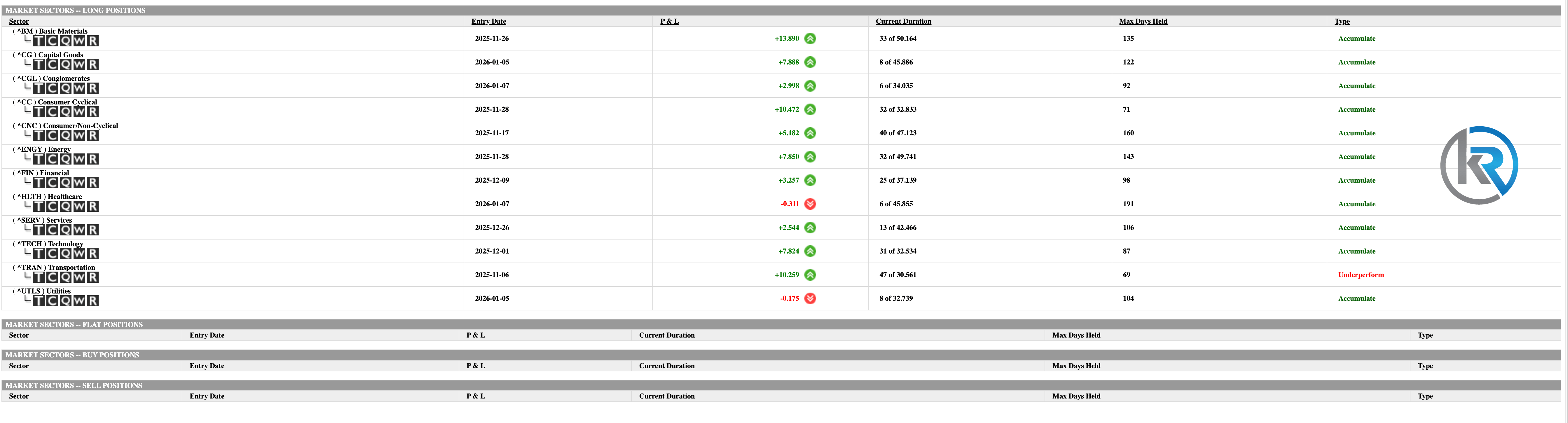Click the W icon under Consumer/Non-Cyclical
The width and height of the screenshot is (1568, 423).
[x=79, y=135]
